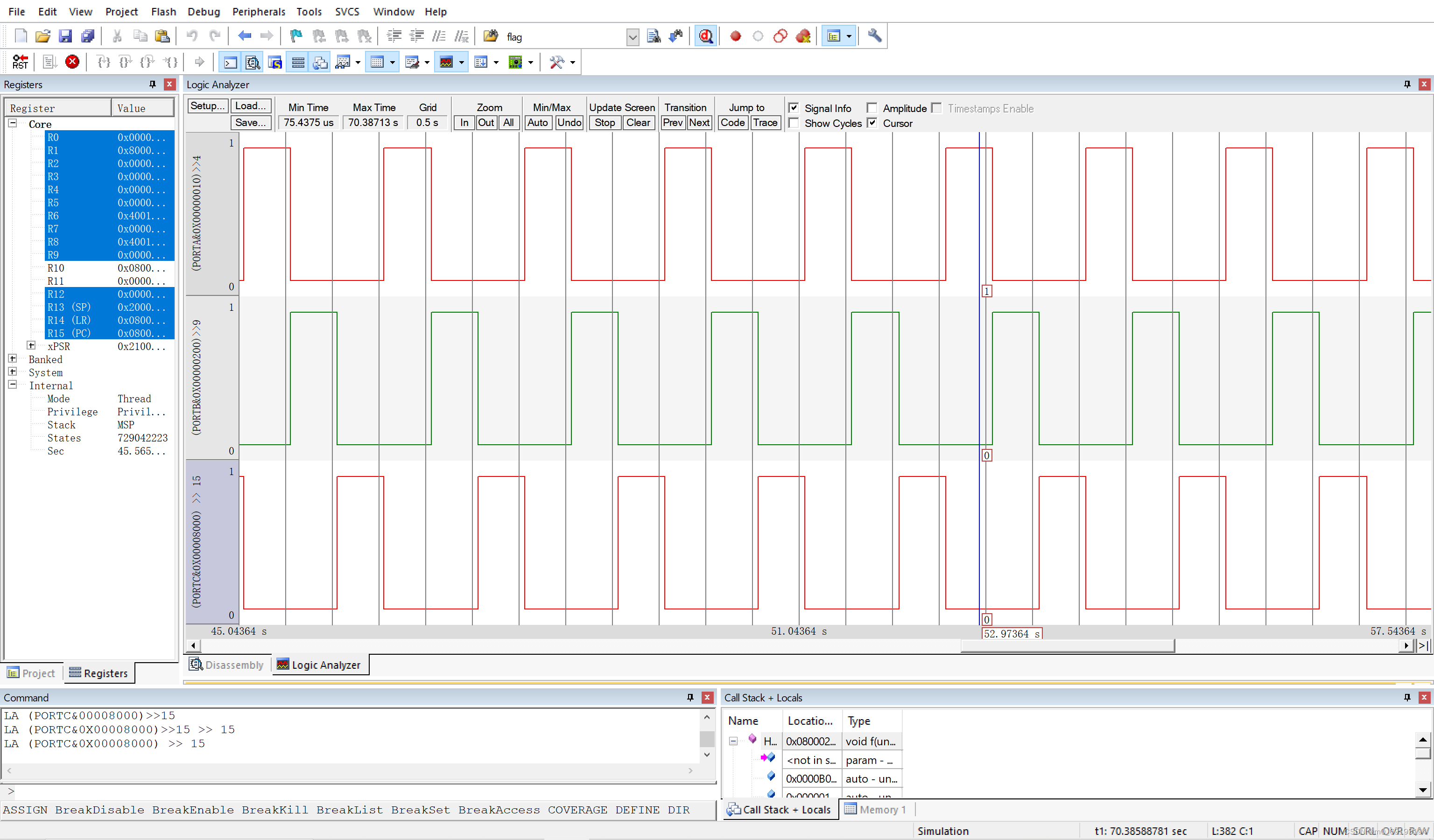
Task: Stop the screen update
Action: click(605, 122)
